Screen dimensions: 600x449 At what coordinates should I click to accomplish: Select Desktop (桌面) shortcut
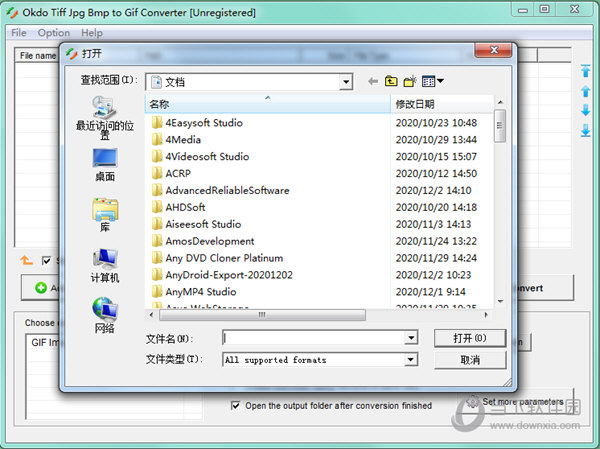(104, 165)
